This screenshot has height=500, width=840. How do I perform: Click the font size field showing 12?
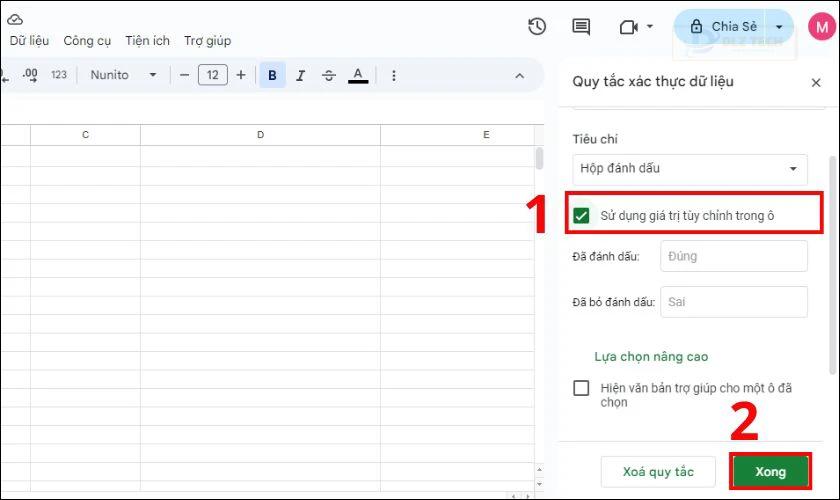tap(213, 75)
